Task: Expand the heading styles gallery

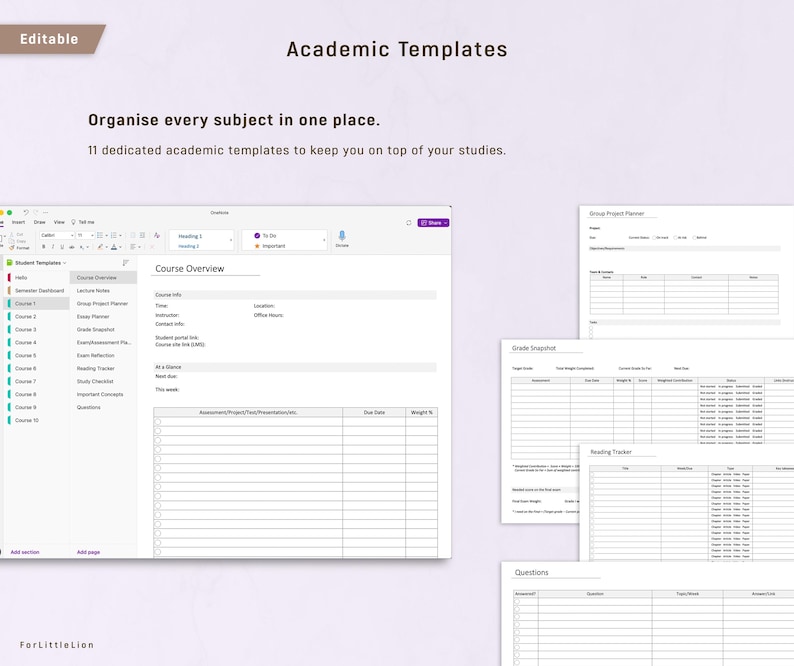Action: 231,240
